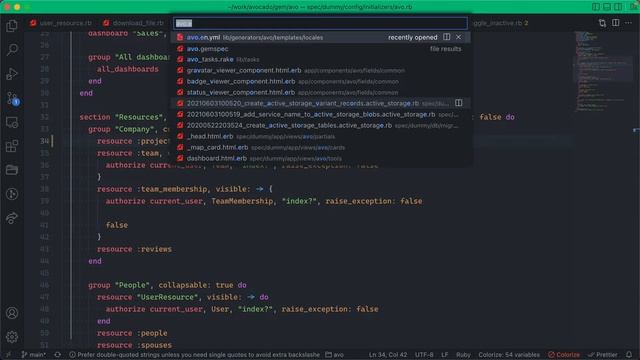Remove avo.en.yml from recently opened
Image resolution: width=640 pixels, height=360 pixels.
tap(459, 37)
